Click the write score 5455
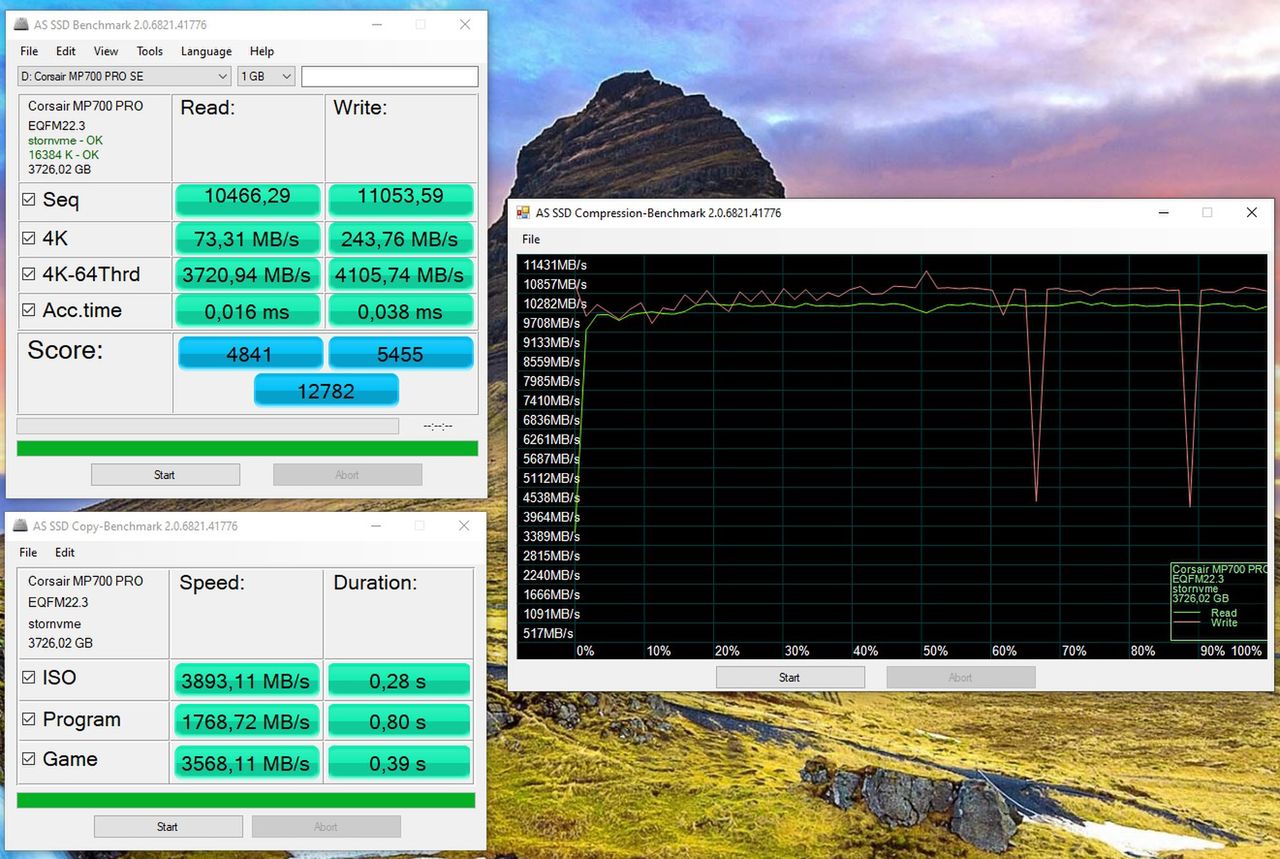Viewport: 1280px width, 859px height. point(400,354)
